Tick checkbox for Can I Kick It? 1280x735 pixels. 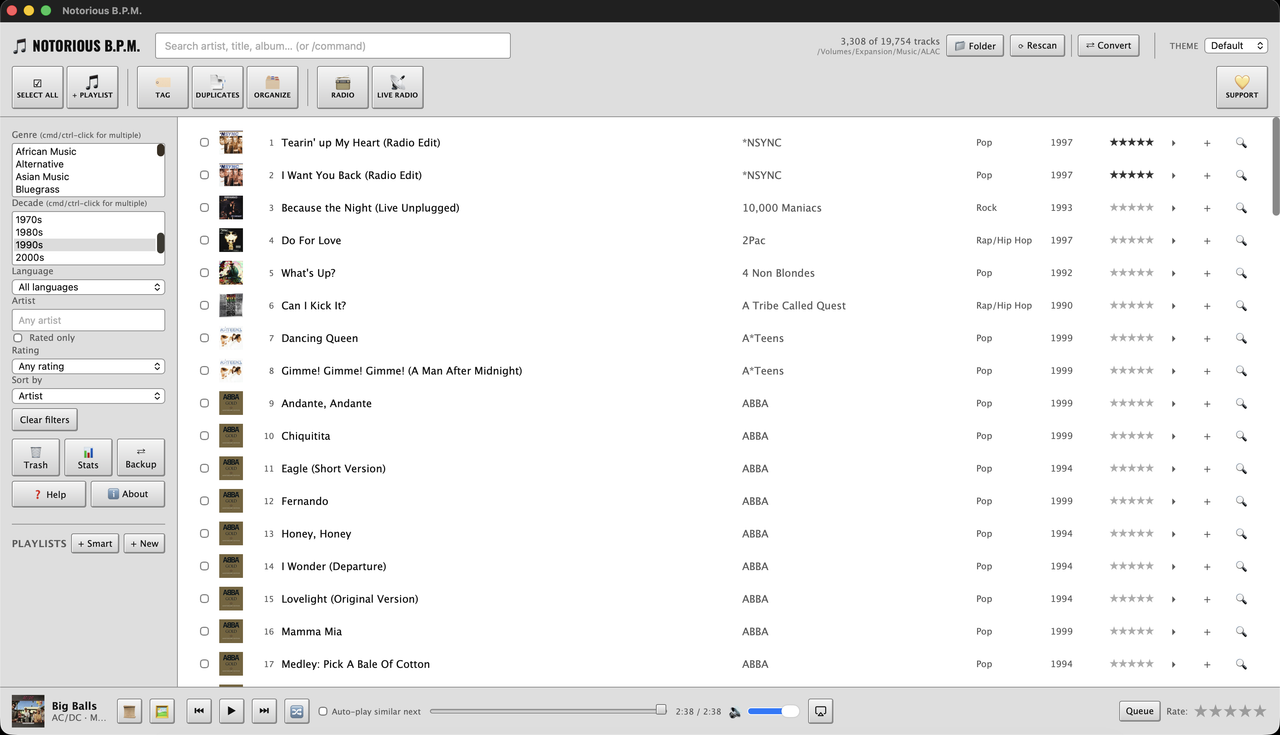point(205,305)
